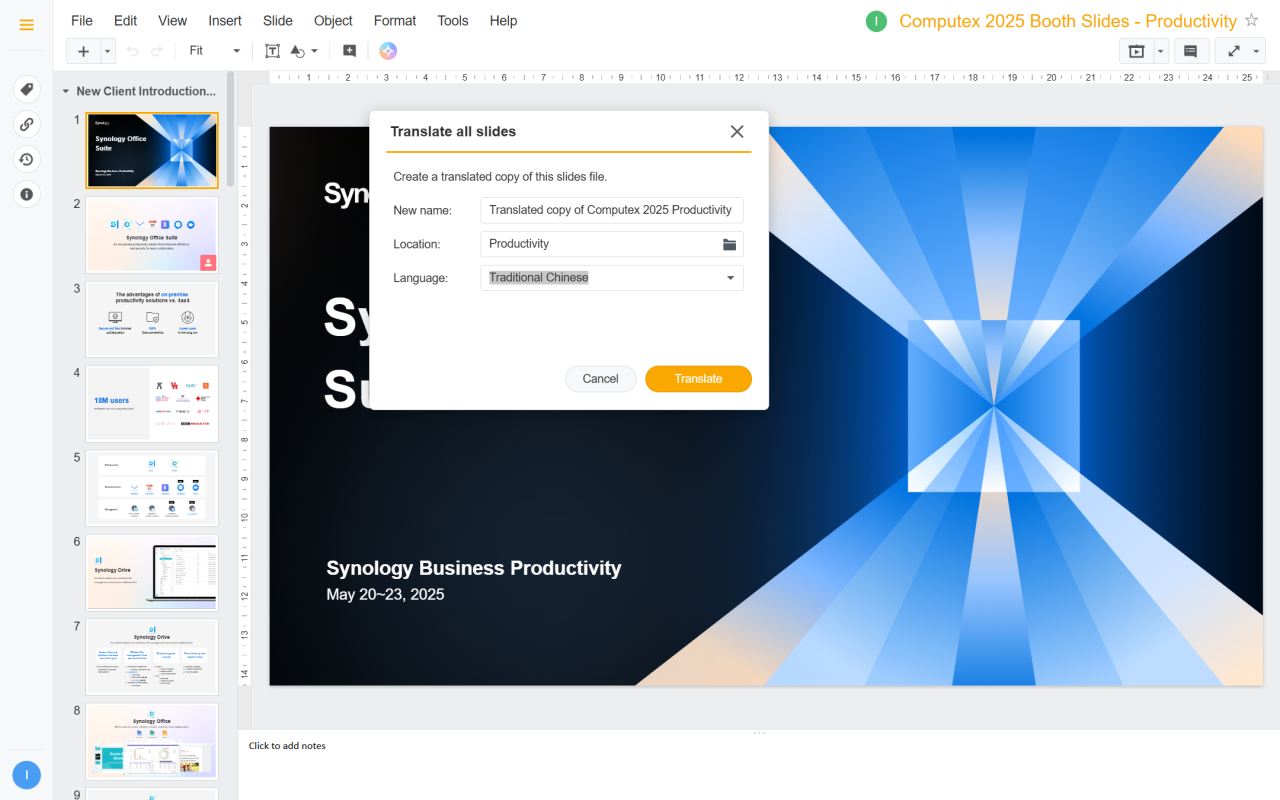The width and height of the screenshot is (1280, 800).
Task: Click the Translate button
Action: coord(698,379)
